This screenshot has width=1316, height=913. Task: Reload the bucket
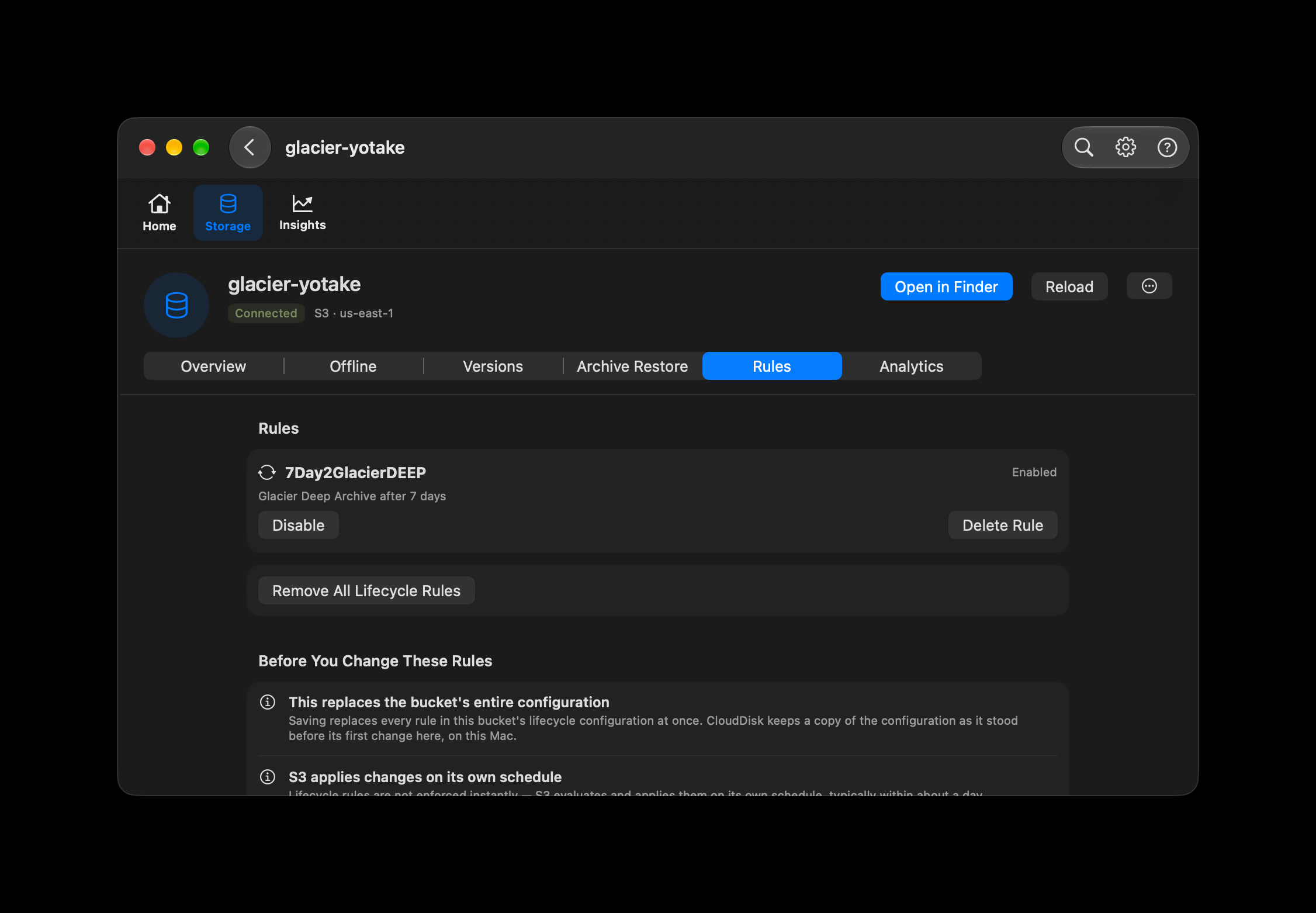1069,287
